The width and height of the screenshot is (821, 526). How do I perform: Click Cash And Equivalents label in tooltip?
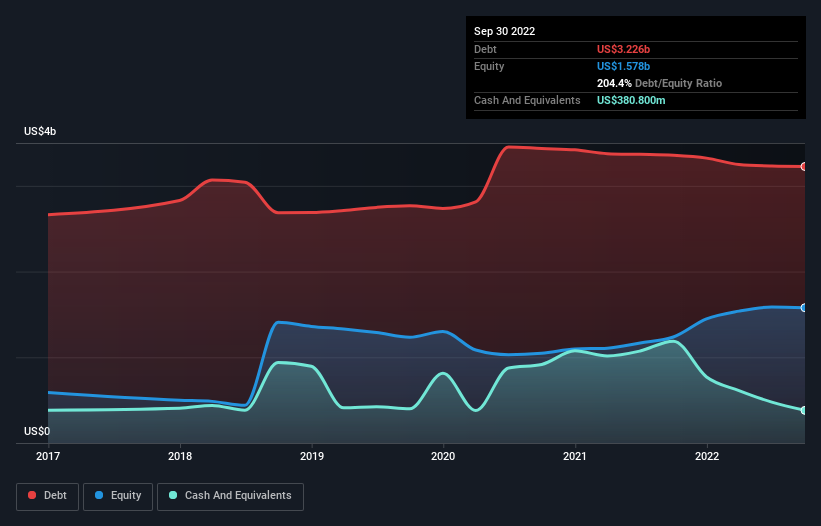pos(527,100)
